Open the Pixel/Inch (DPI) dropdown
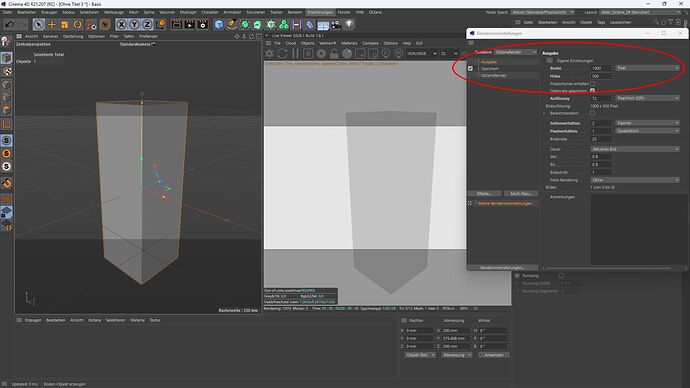 pos(647,99)
